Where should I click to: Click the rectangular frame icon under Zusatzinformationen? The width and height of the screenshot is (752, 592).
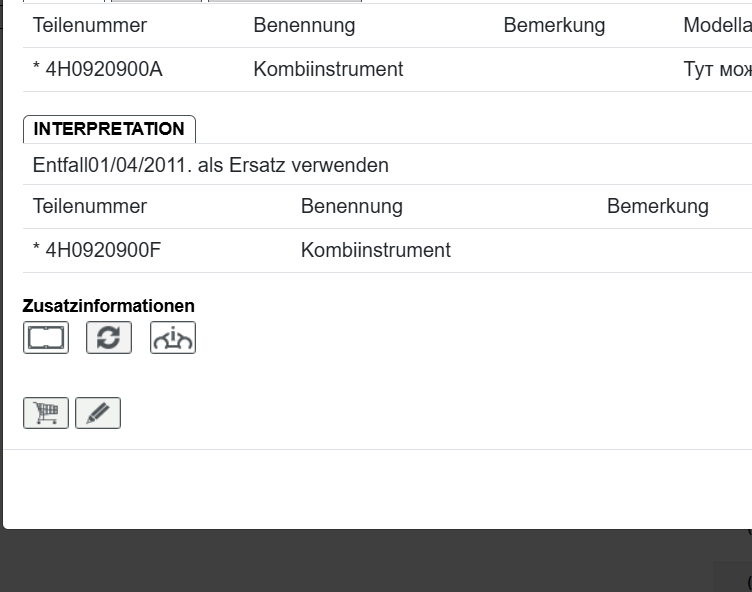tap(46, 338)
